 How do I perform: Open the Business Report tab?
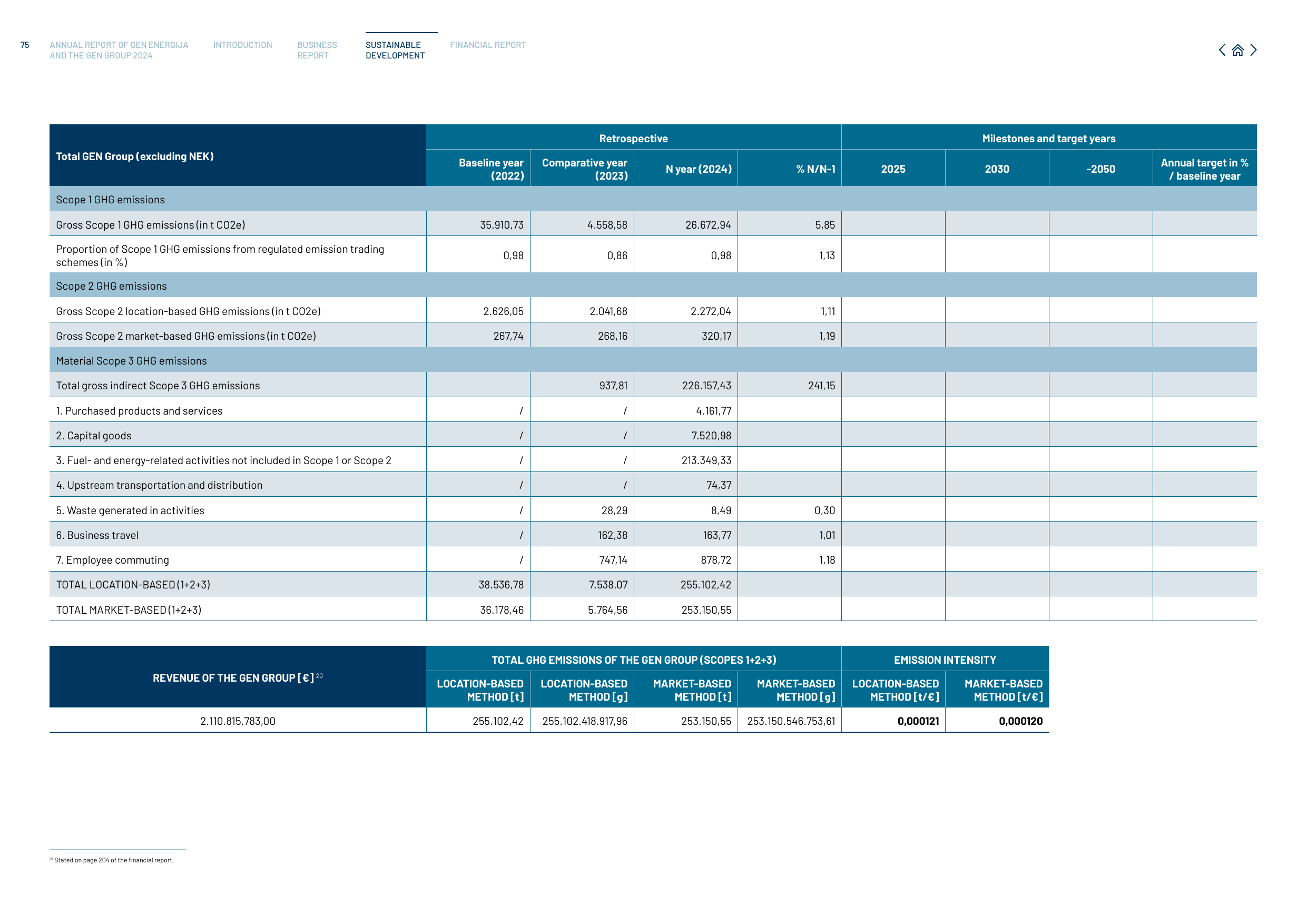(317, 50)
